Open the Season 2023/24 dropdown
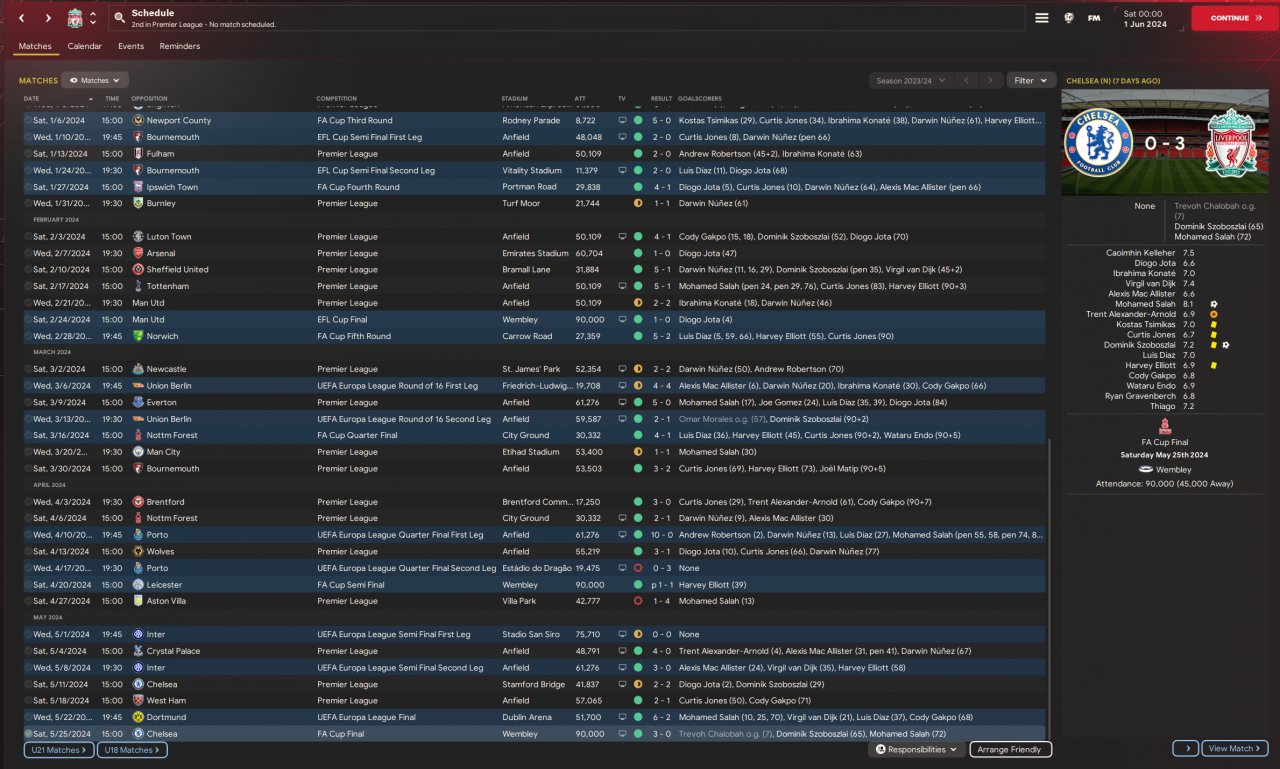Screen dimensions: 1280x769 910,80
